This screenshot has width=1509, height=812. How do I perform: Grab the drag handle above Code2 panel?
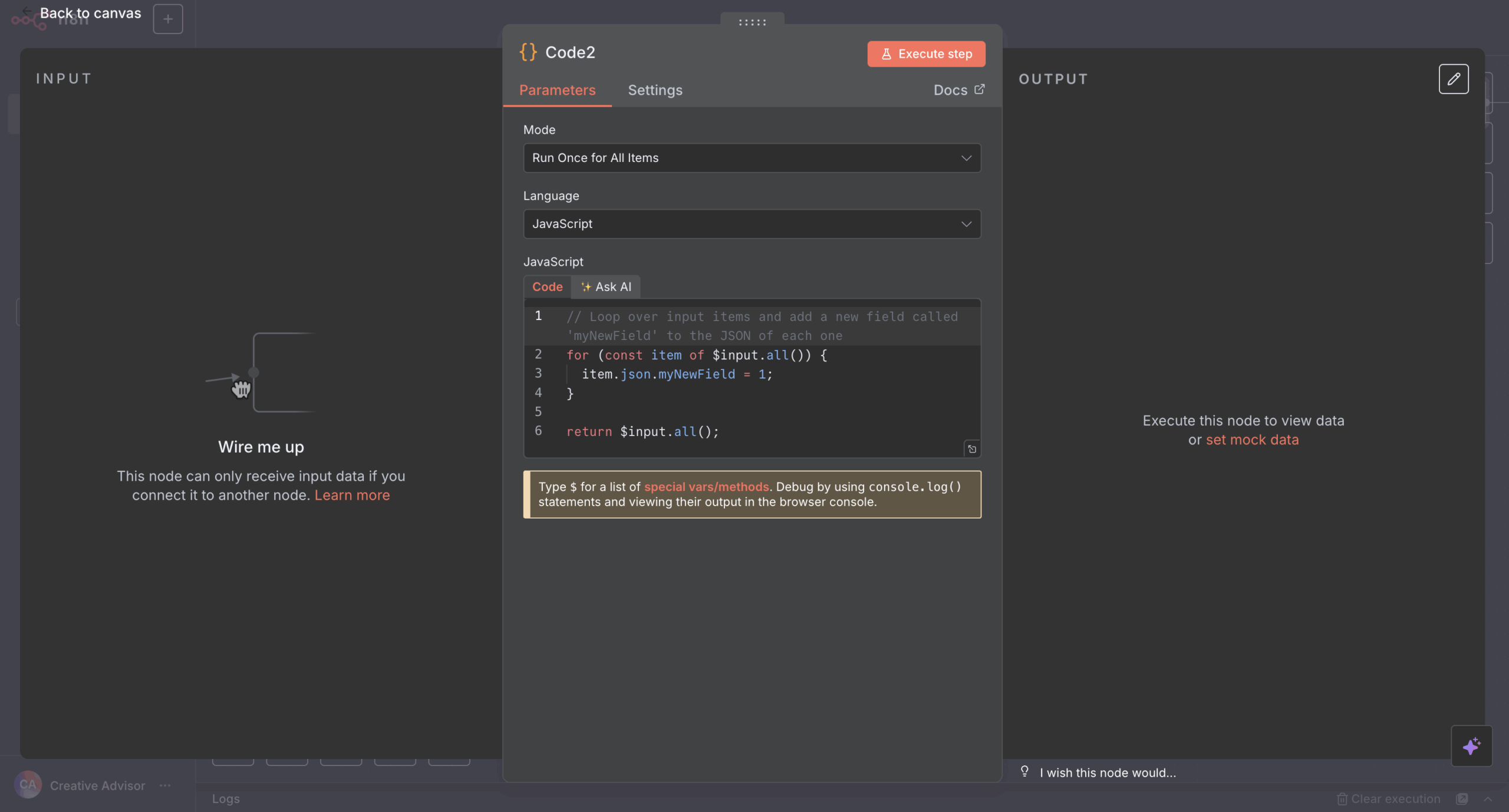click(752, 22)
